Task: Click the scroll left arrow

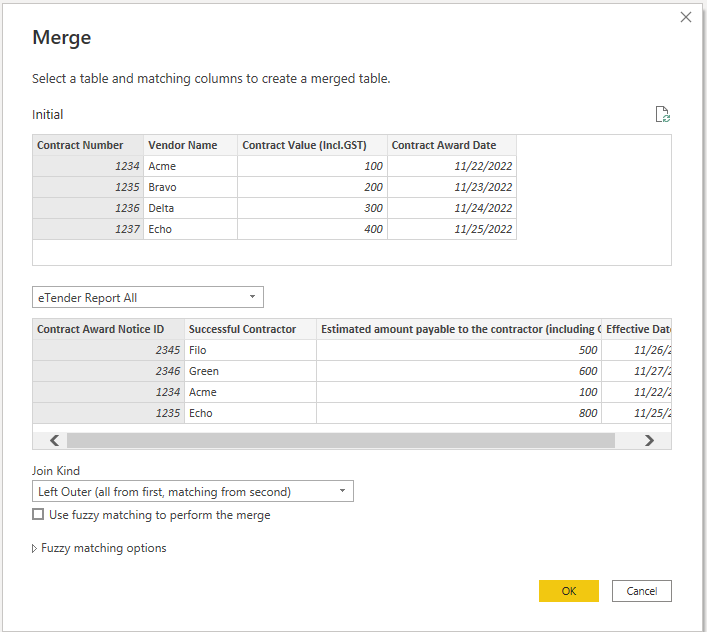Action: 55,440
